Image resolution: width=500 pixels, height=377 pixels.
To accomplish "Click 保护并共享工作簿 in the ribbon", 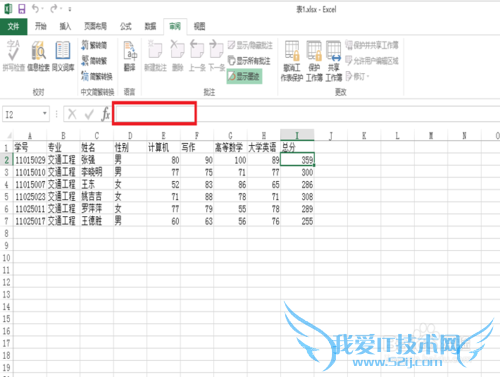I will point(372,45).
